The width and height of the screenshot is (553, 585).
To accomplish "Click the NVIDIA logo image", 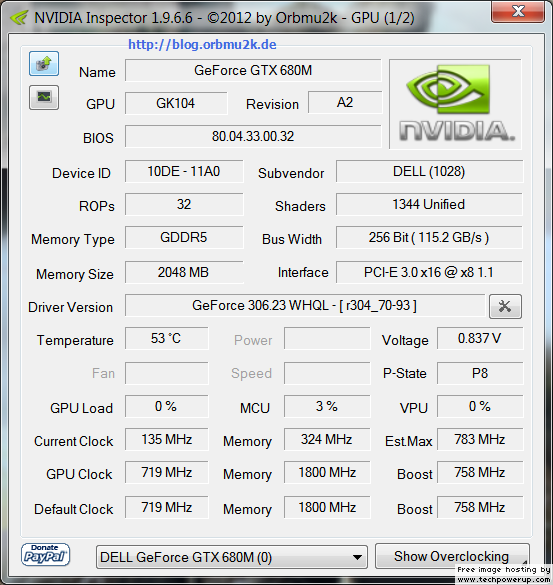I will (455, 104).
